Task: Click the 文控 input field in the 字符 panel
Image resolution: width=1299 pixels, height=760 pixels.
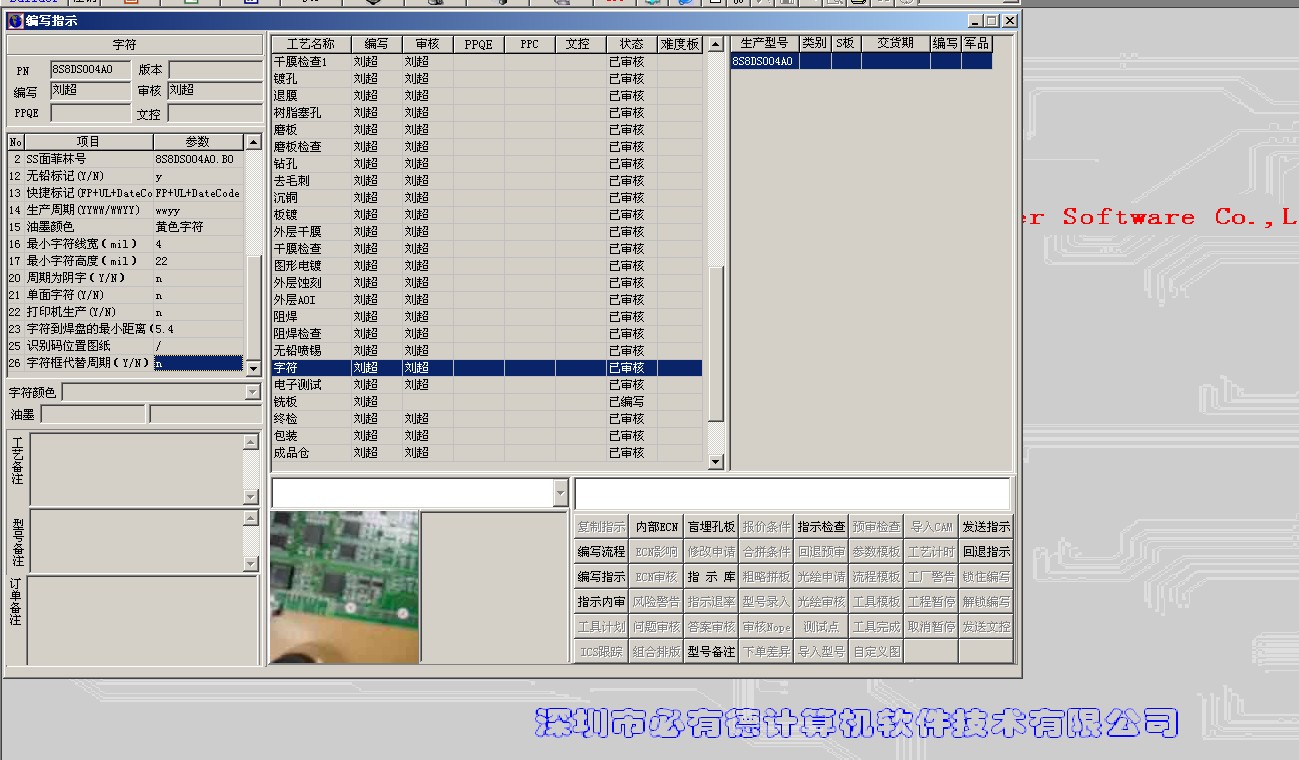Action: pyautogui.click(x=215, y=113)
